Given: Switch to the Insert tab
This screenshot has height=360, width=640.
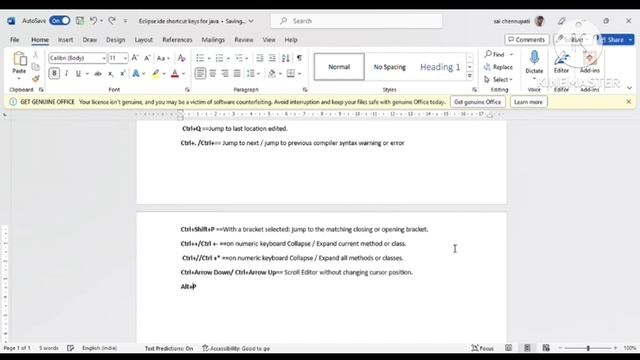Looking at the screenshot, I should (65, 40).
